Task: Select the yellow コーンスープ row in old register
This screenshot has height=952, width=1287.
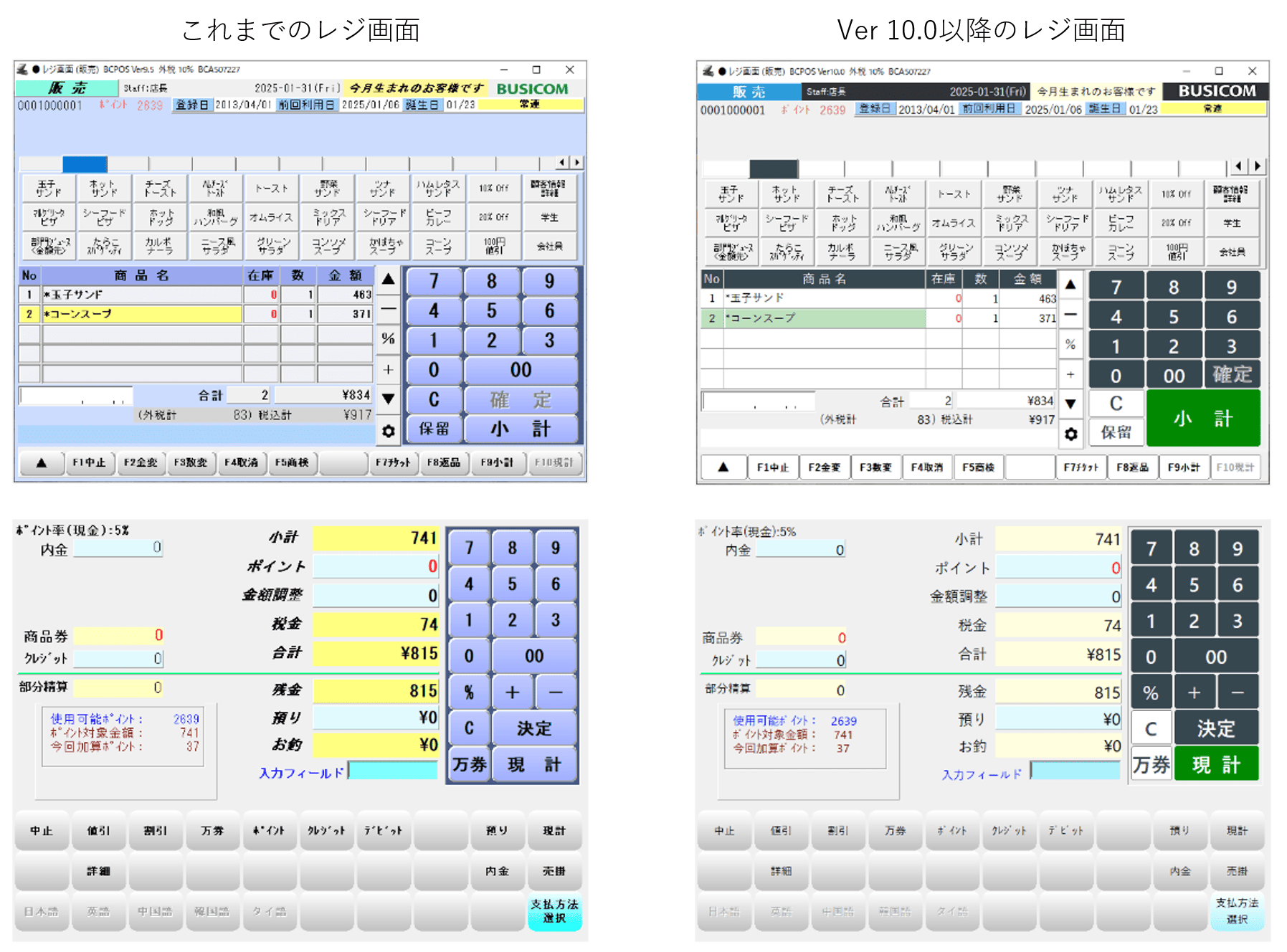Action: 141,314
